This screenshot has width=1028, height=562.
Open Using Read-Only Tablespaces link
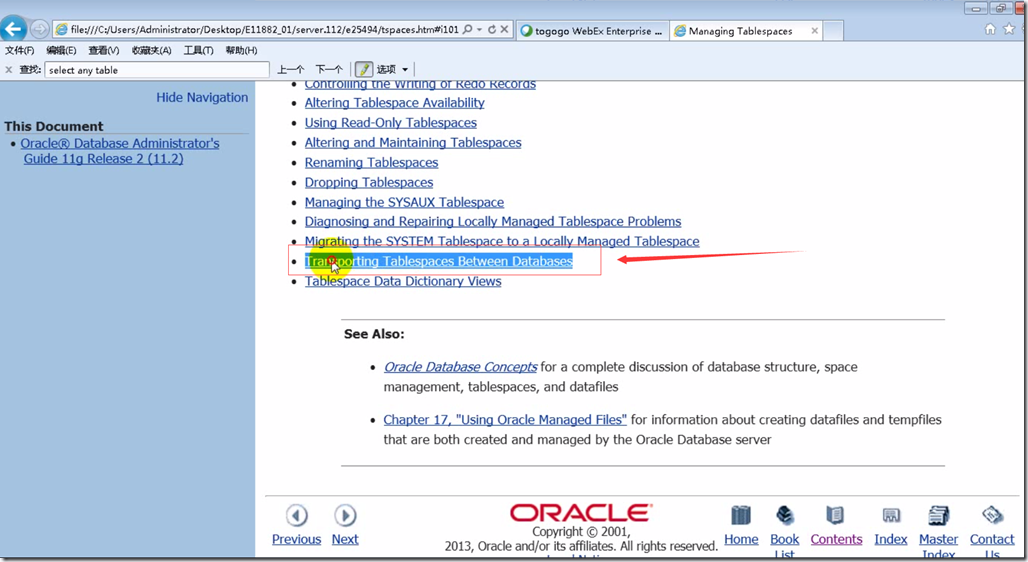[x=391, y=123]
